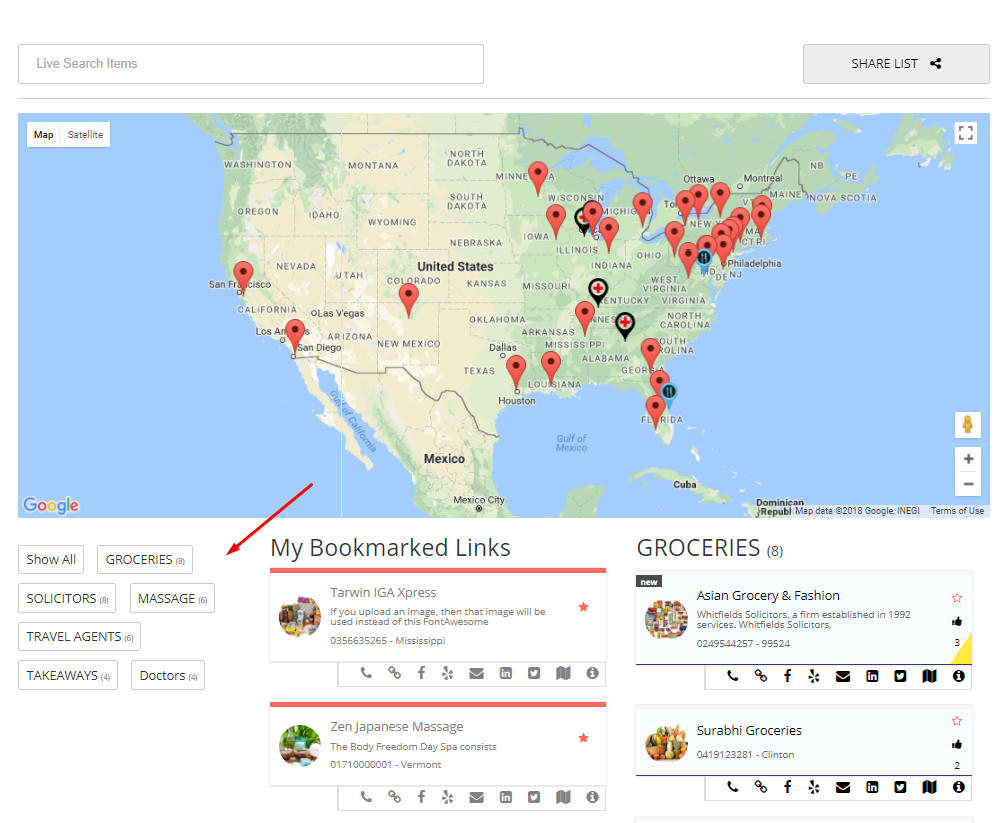Click the link icon under Zen Japanese Massage
The width and height of the screenshot is (1003, 823).
pos(395,797)
